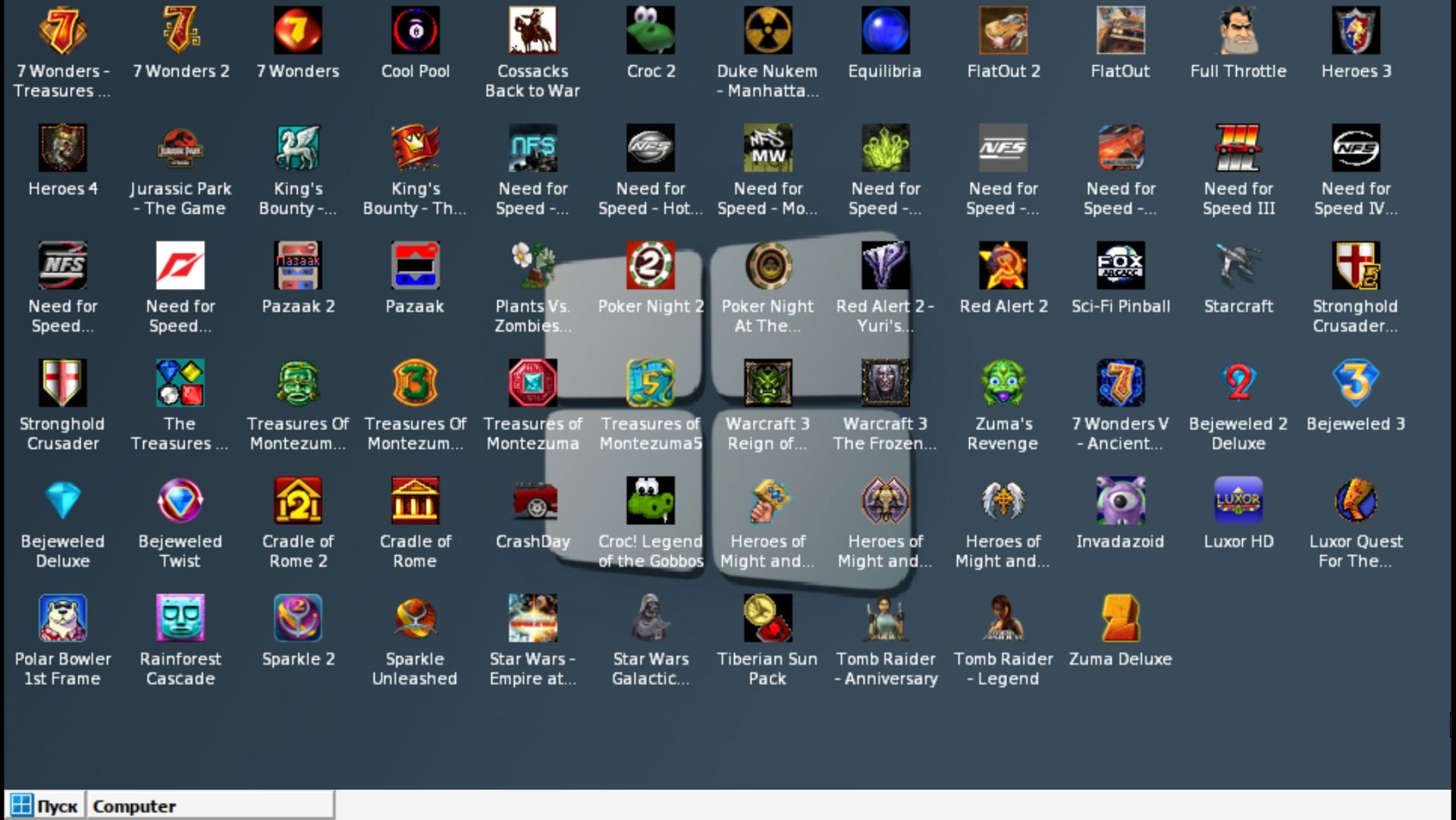The image size is (1456, 820).
Task: Select the Bejeweled 3 icon
Action: [x=1355, y=384]
